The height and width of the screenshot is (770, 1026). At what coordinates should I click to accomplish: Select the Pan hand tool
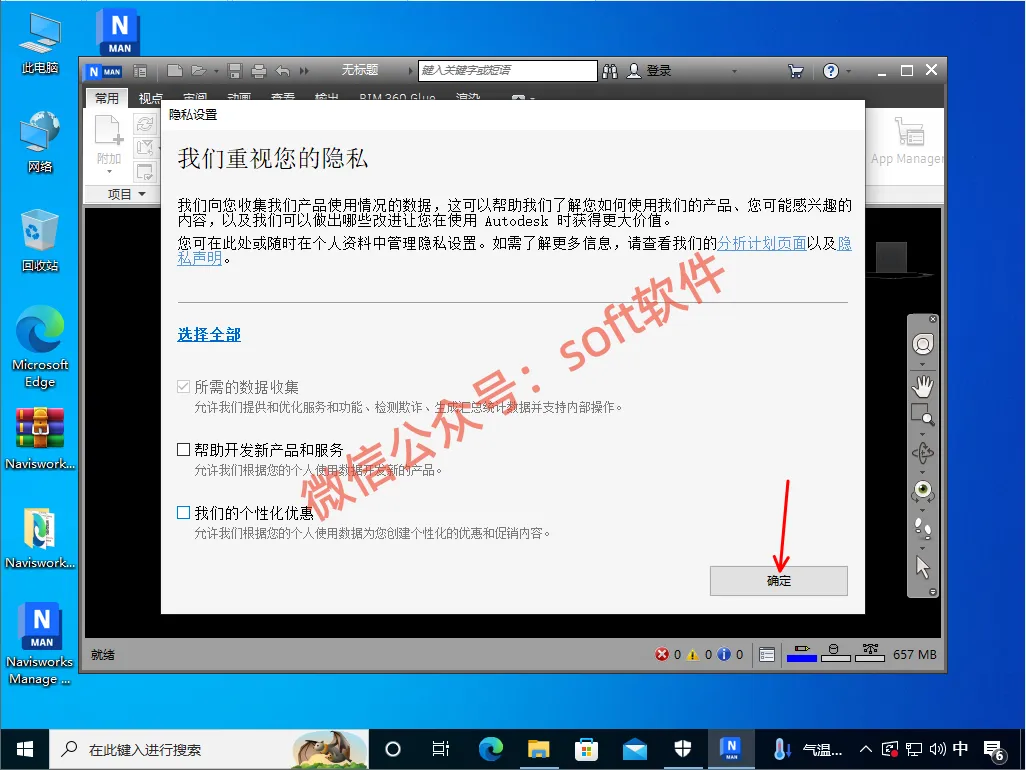pyautogui.click(x=923, y=386)
